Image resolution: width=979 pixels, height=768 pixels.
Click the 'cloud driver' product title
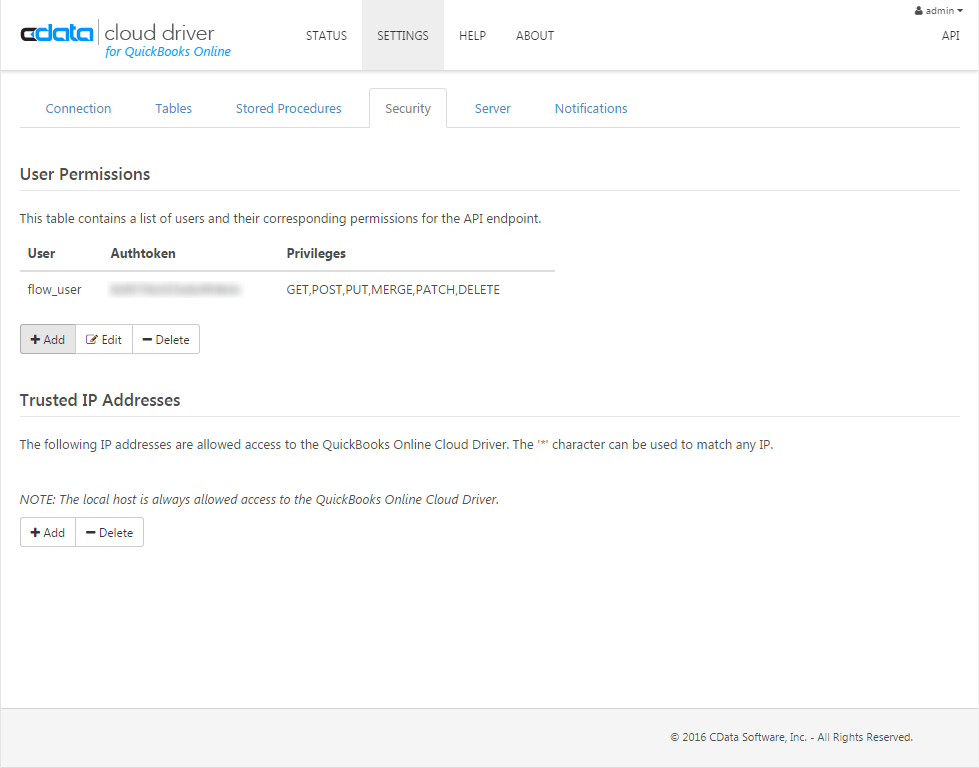coord(159,32)
